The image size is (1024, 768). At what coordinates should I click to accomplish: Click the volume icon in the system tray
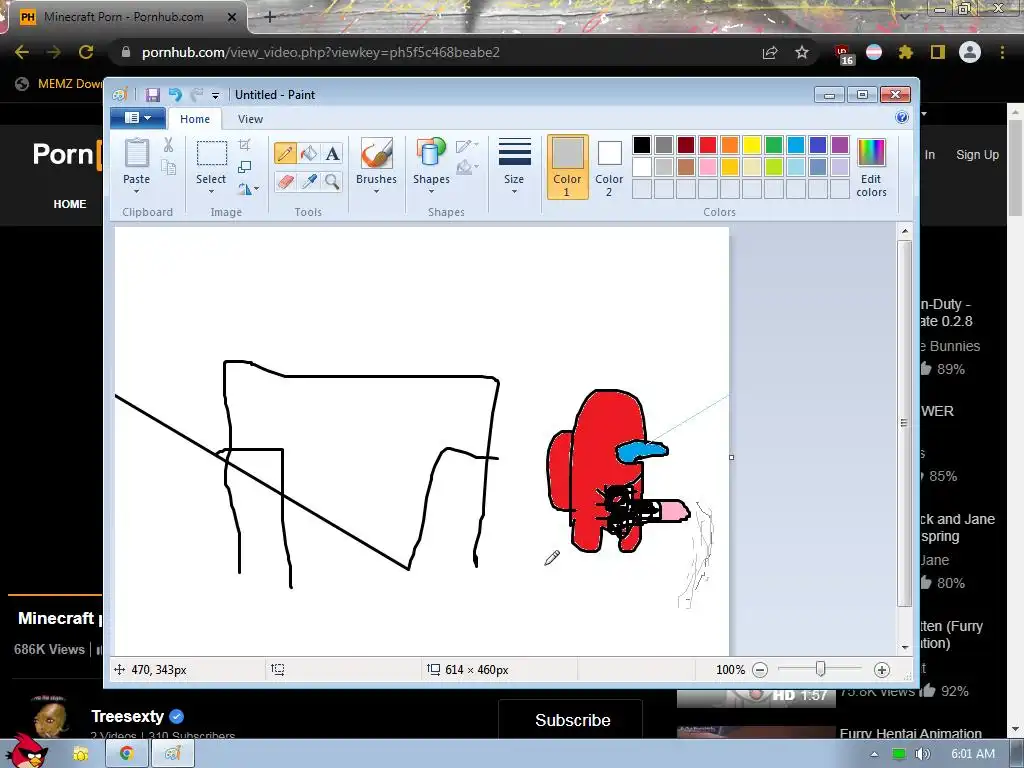pyautogui.click(x=922, y=754)
